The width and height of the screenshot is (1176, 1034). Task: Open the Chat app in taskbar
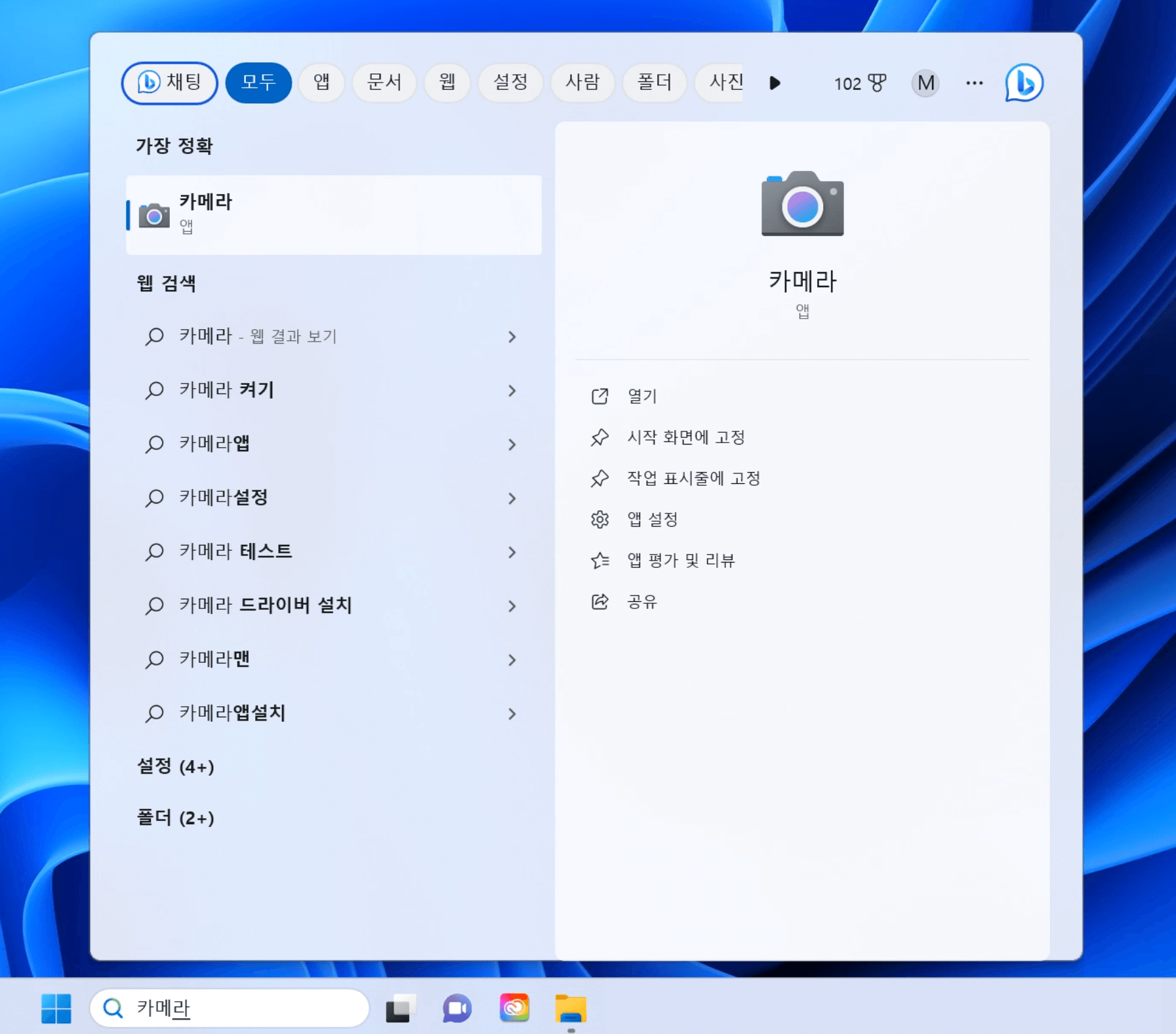point(457,1008)
